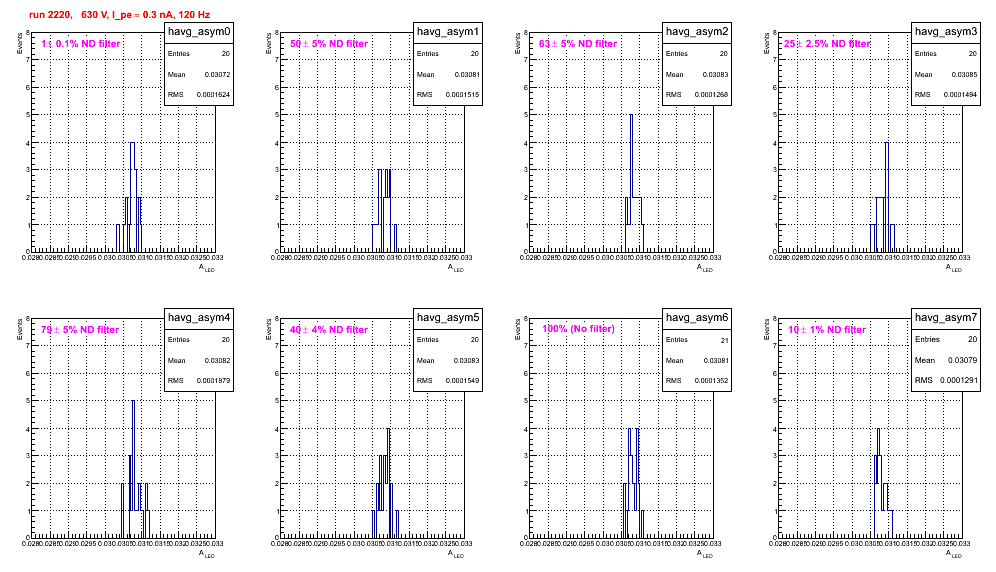Pick the Mean value 0.03083 in havg_asym5
Viewport: 996px width, 572px height.
pos(467,360)
